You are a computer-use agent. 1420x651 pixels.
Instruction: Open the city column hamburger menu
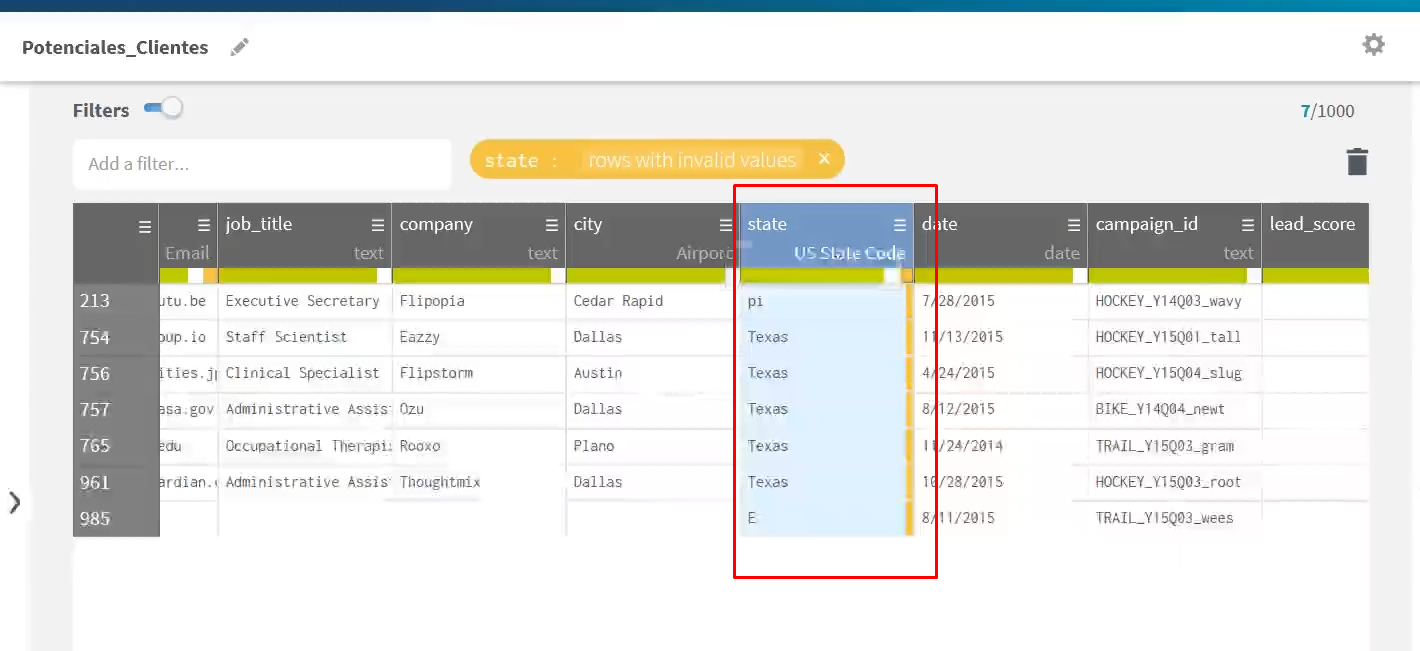pos(724,225)
